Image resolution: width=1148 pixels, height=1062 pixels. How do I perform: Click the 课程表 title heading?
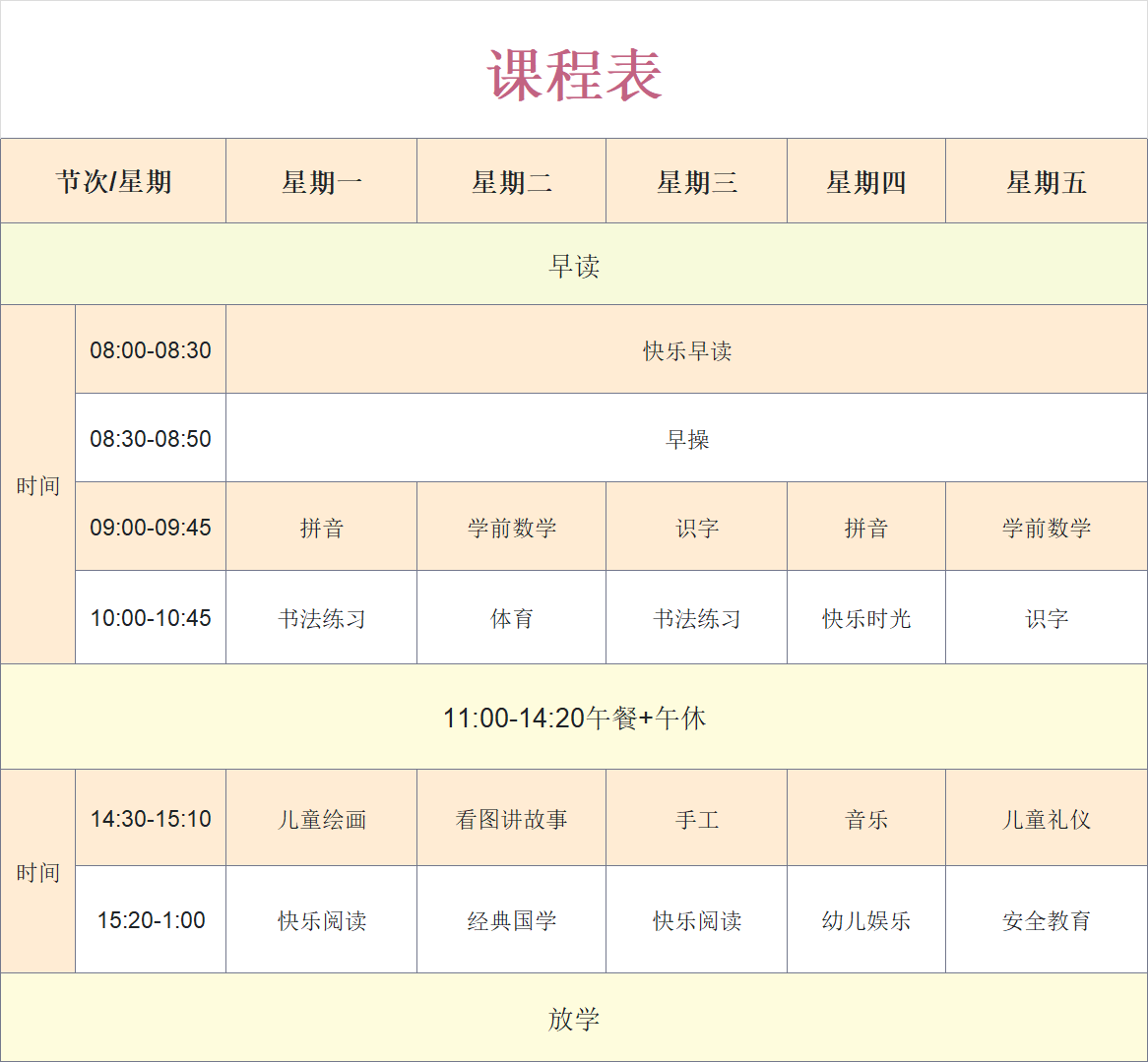574,75
